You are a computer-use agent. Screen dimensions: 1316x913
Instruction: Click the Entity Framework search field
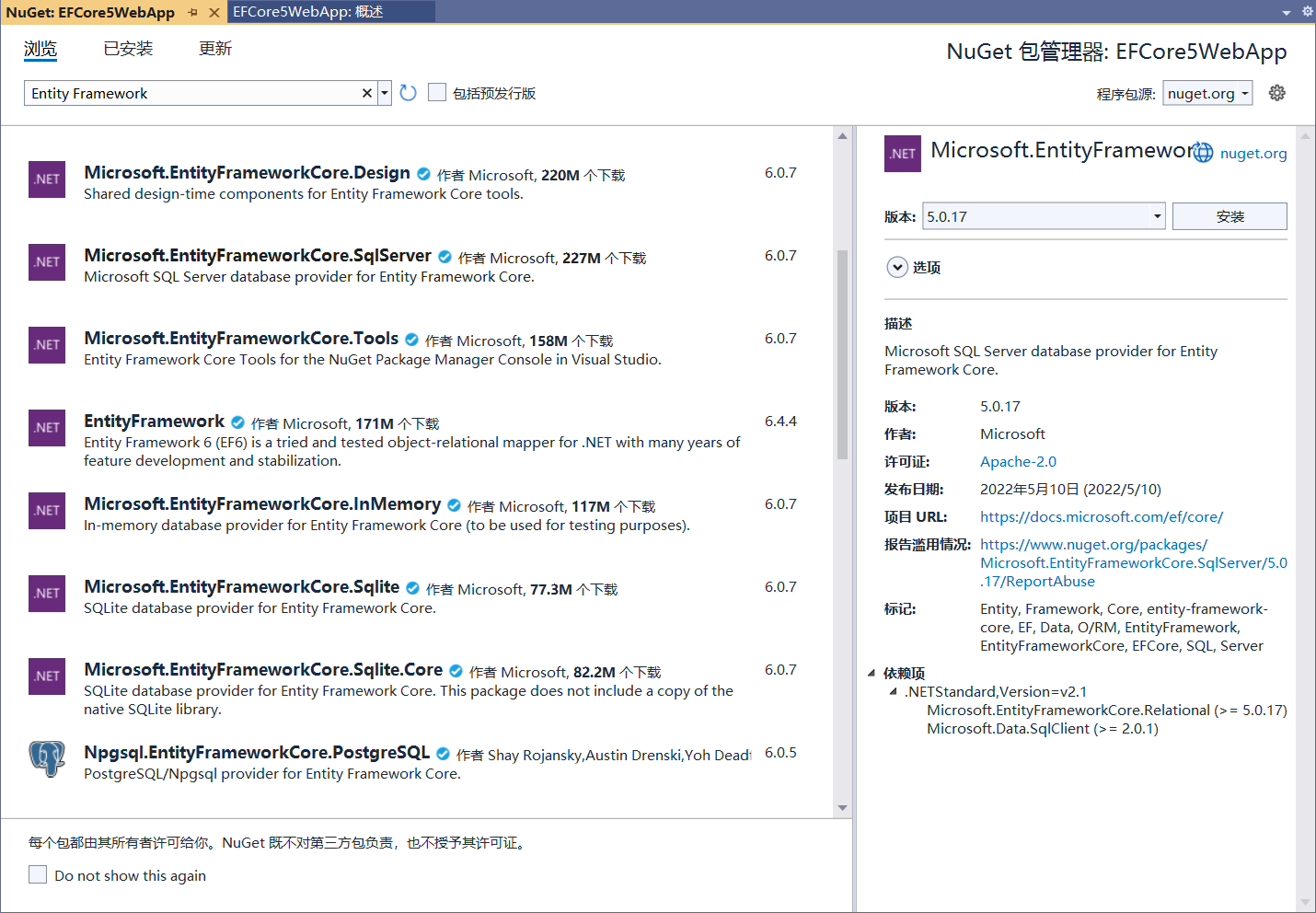(x=193, y=93)
